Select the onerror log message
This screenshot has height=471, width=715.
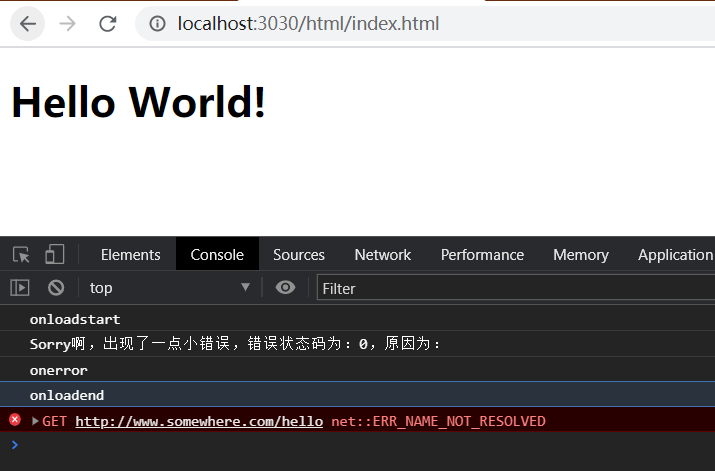pos(58,370)
